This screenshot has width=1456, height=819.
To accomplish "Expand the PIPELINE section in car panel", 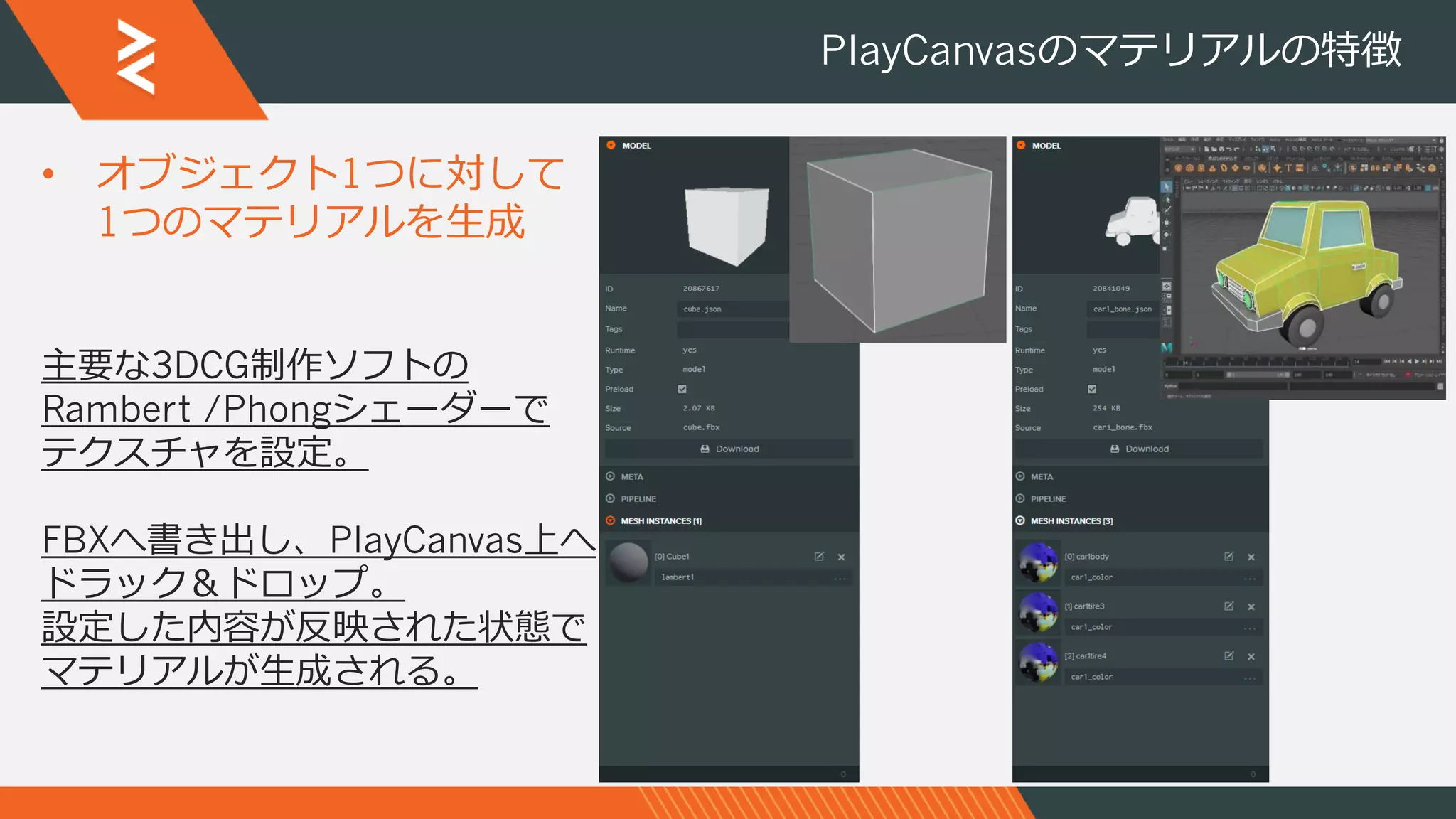I will [1041, 498].
